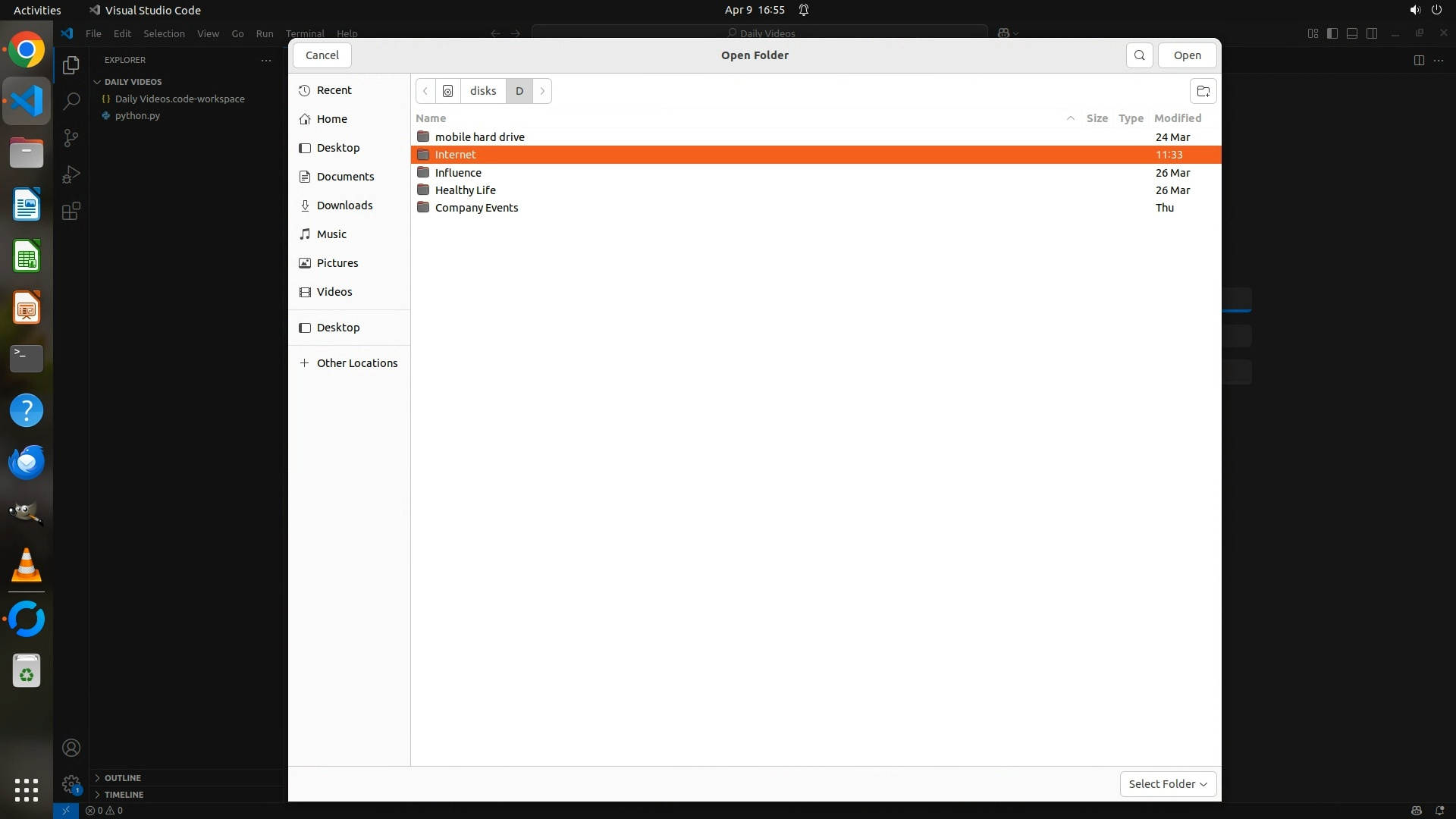Open the Source Control view icon

[x=71, y=138]
